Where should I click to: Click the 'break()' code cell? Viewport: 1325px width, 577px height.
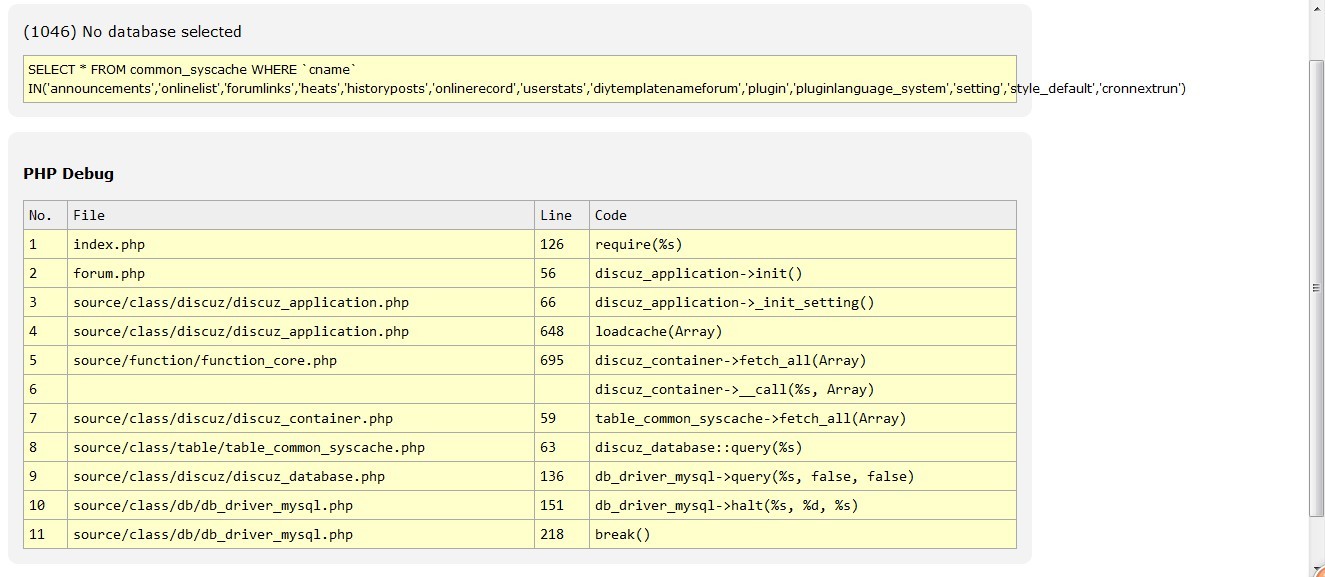[x=803, y=534]
